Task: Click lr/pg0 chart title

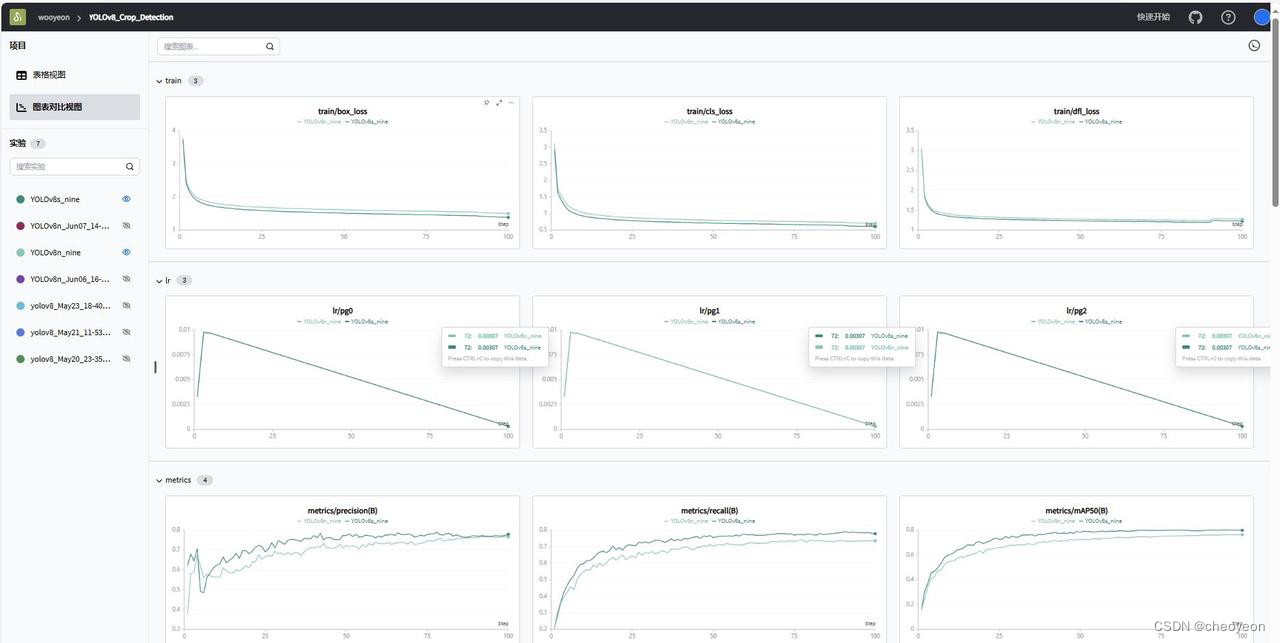Action: point(342,311)
